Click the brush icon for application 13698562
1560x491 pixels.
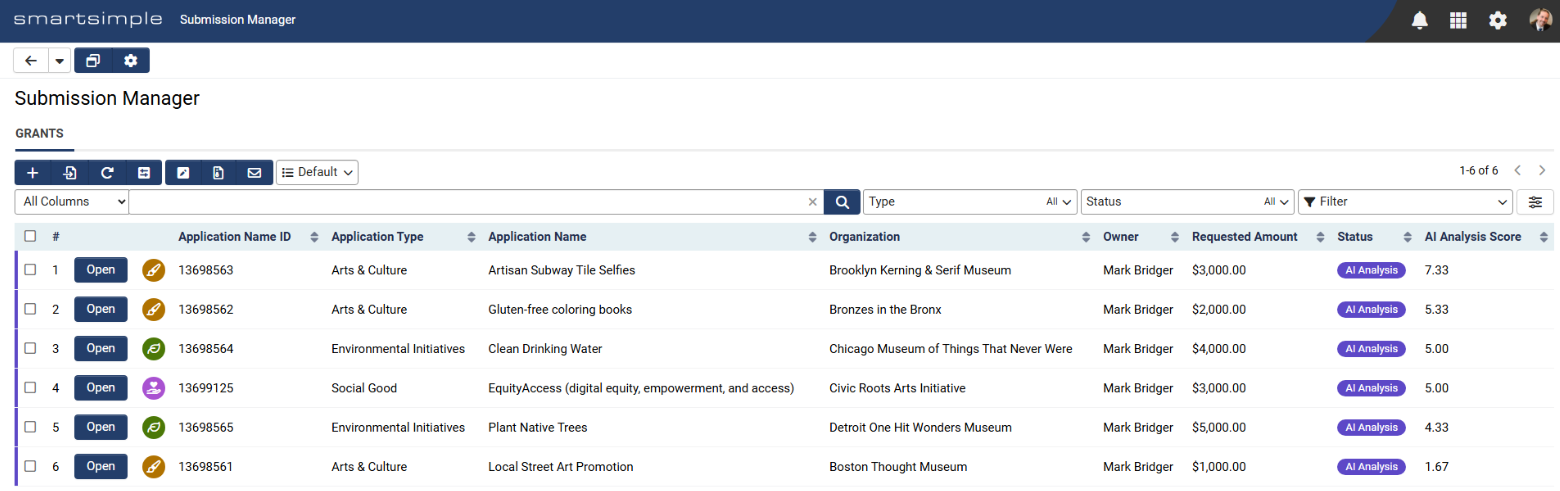(x=153, y=309)
